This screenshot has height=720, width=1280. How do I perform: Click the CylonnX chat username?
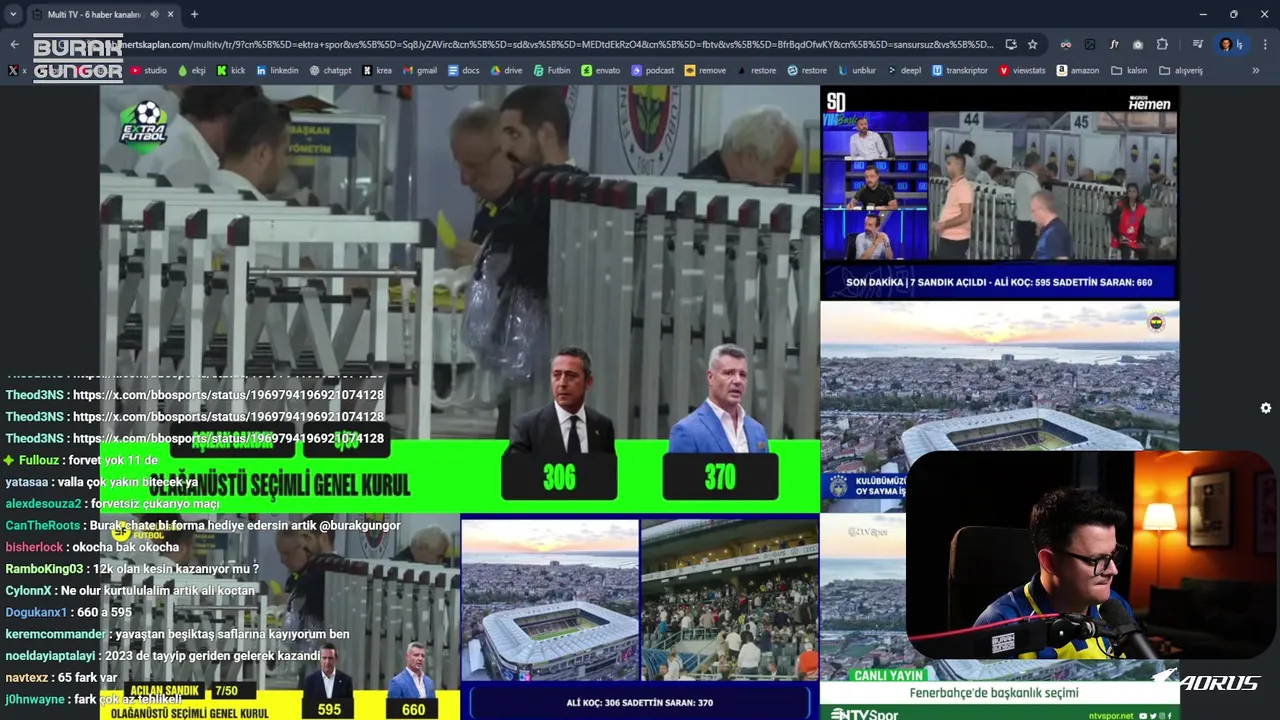[28, 590]
